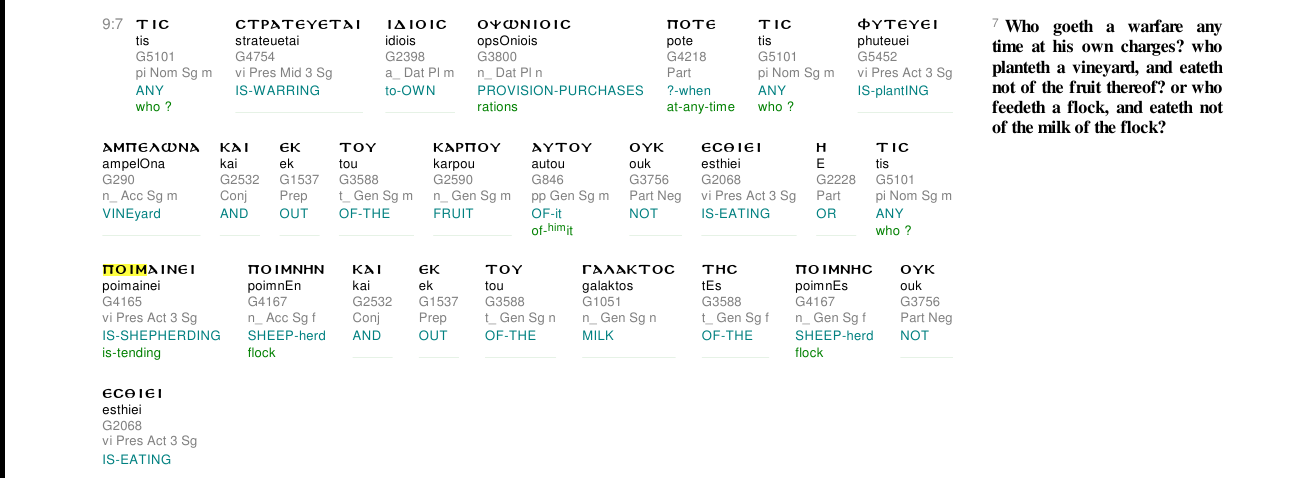Open Strong's number G2590 for karpou
The height and width of the screenshot is (478, 1292).
[x=452, y=180]
